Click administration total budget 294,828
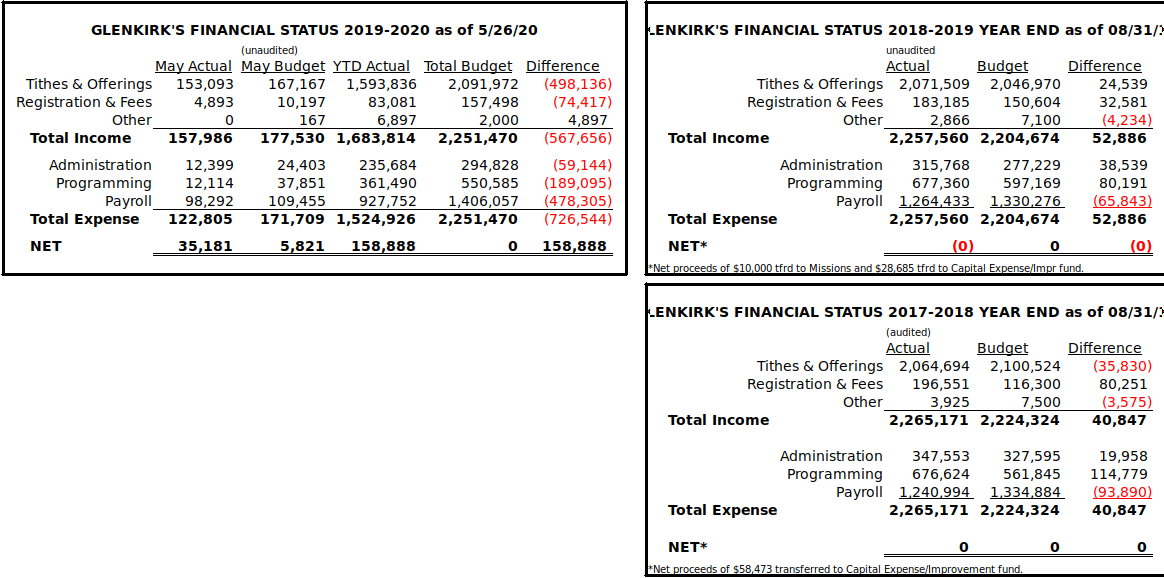Image resolution: width=1164 pixels, height=578 pixels. coord(490,165)
